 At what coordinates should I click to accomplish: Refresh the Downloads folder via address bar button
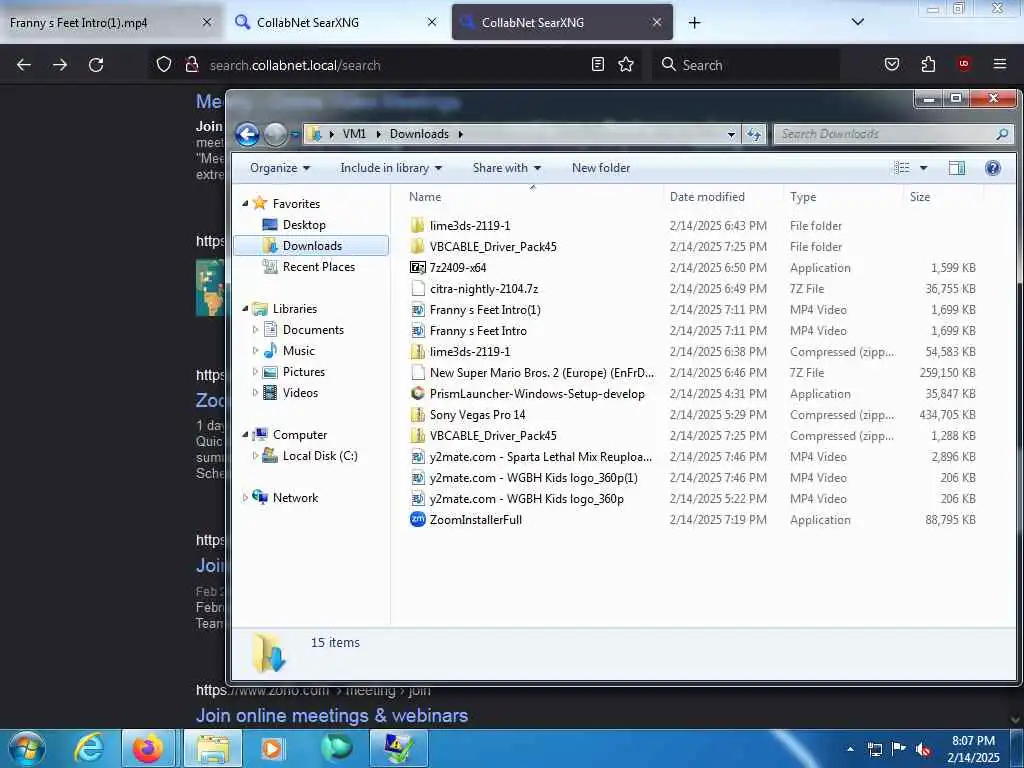coord(754,135)
